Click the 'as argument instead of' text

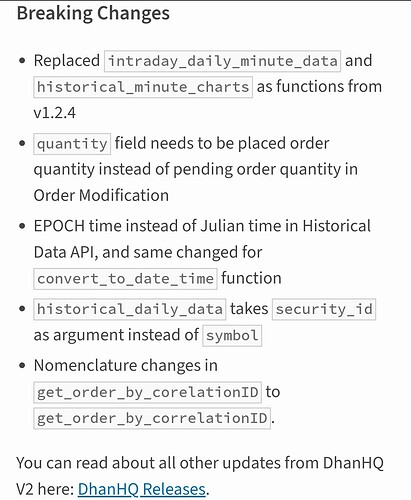[x=116, y=335]
